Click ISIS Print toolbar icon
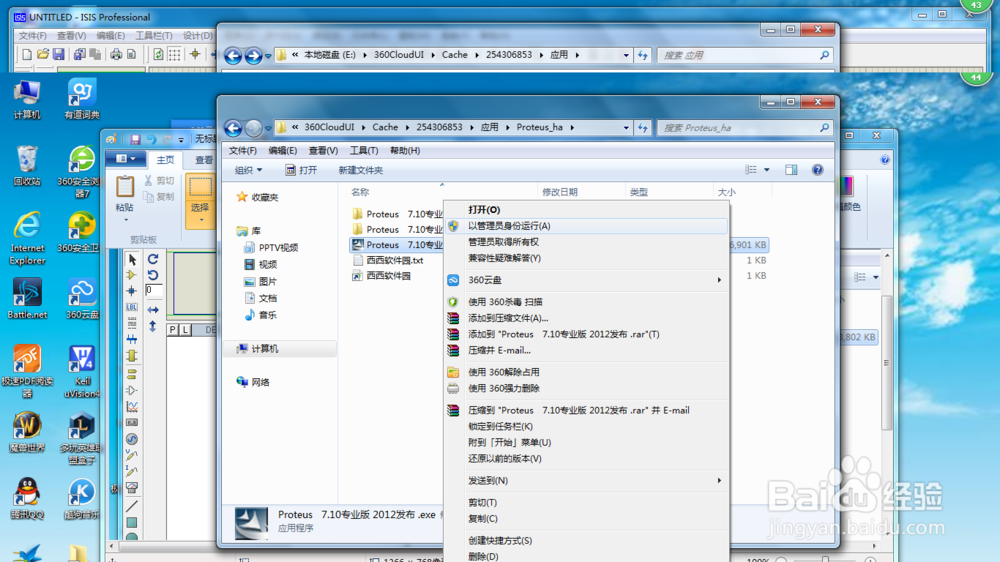Viewport: 1000px width, 562px height. pyautogui.click(x=116, y=55)
